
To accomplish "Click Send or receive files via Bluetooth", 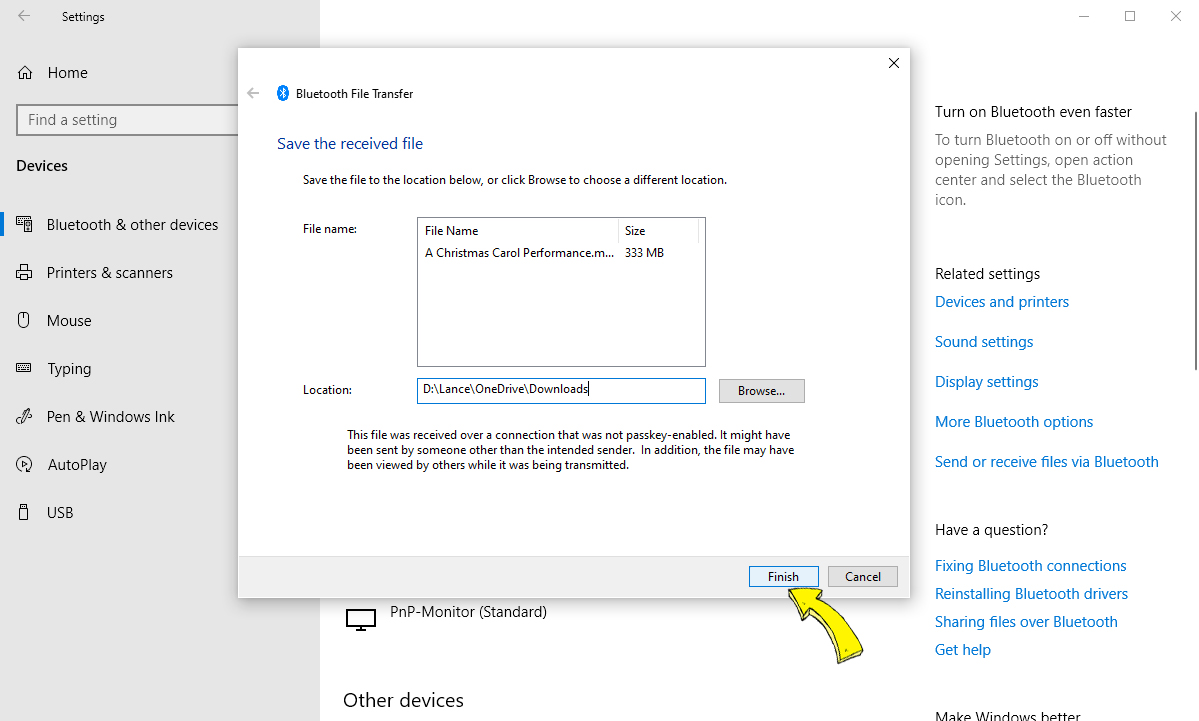I will point(1047,462).
